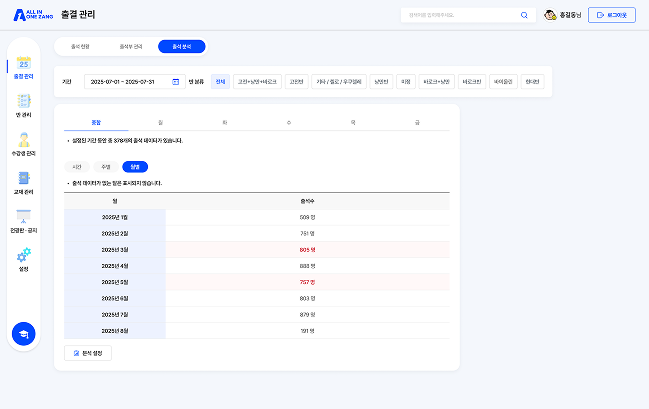Toggle the 시간 hourly view pill
Viewport: 649px width, 409px height.
tap(77, 167)
